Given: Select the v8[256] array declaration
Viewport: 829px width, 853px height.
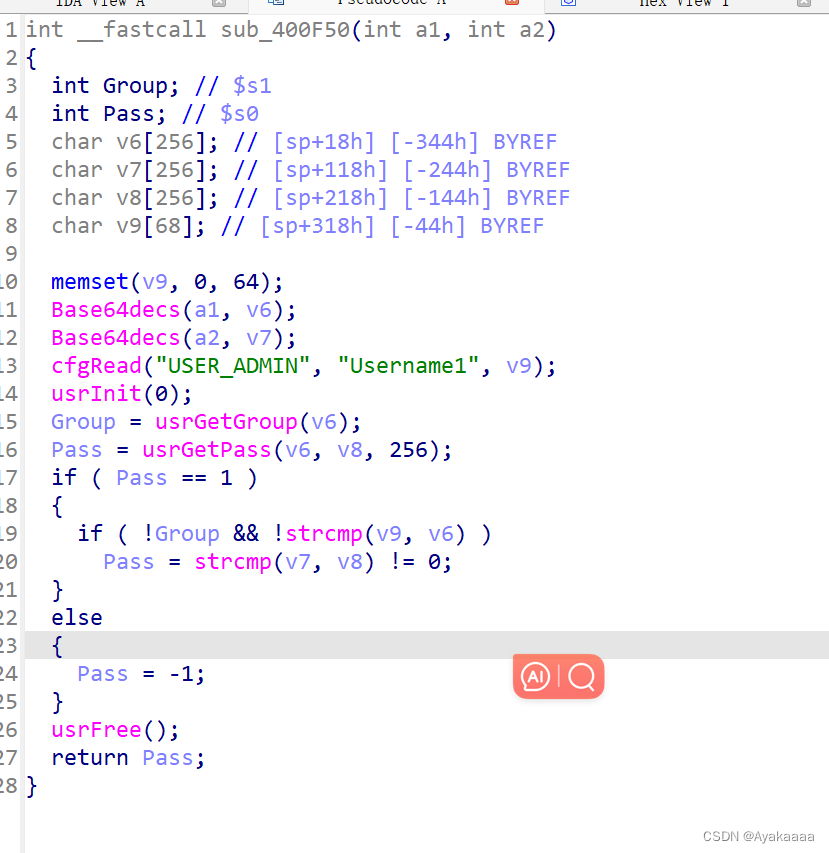Looking at the screenshot, I should 161,198.
